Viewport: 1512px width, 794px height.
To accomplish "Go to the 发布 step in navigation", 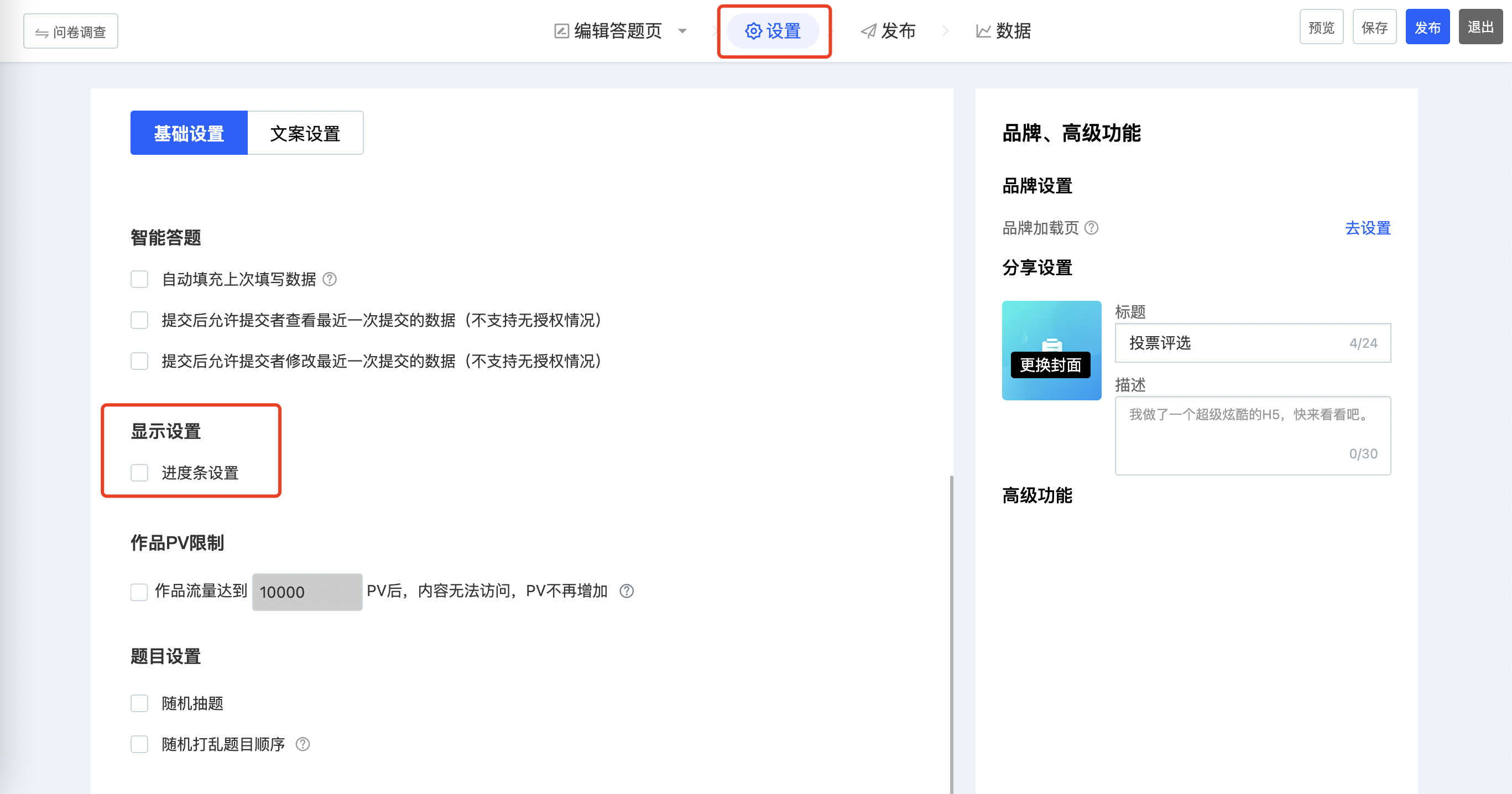I will tap(888, 30).
